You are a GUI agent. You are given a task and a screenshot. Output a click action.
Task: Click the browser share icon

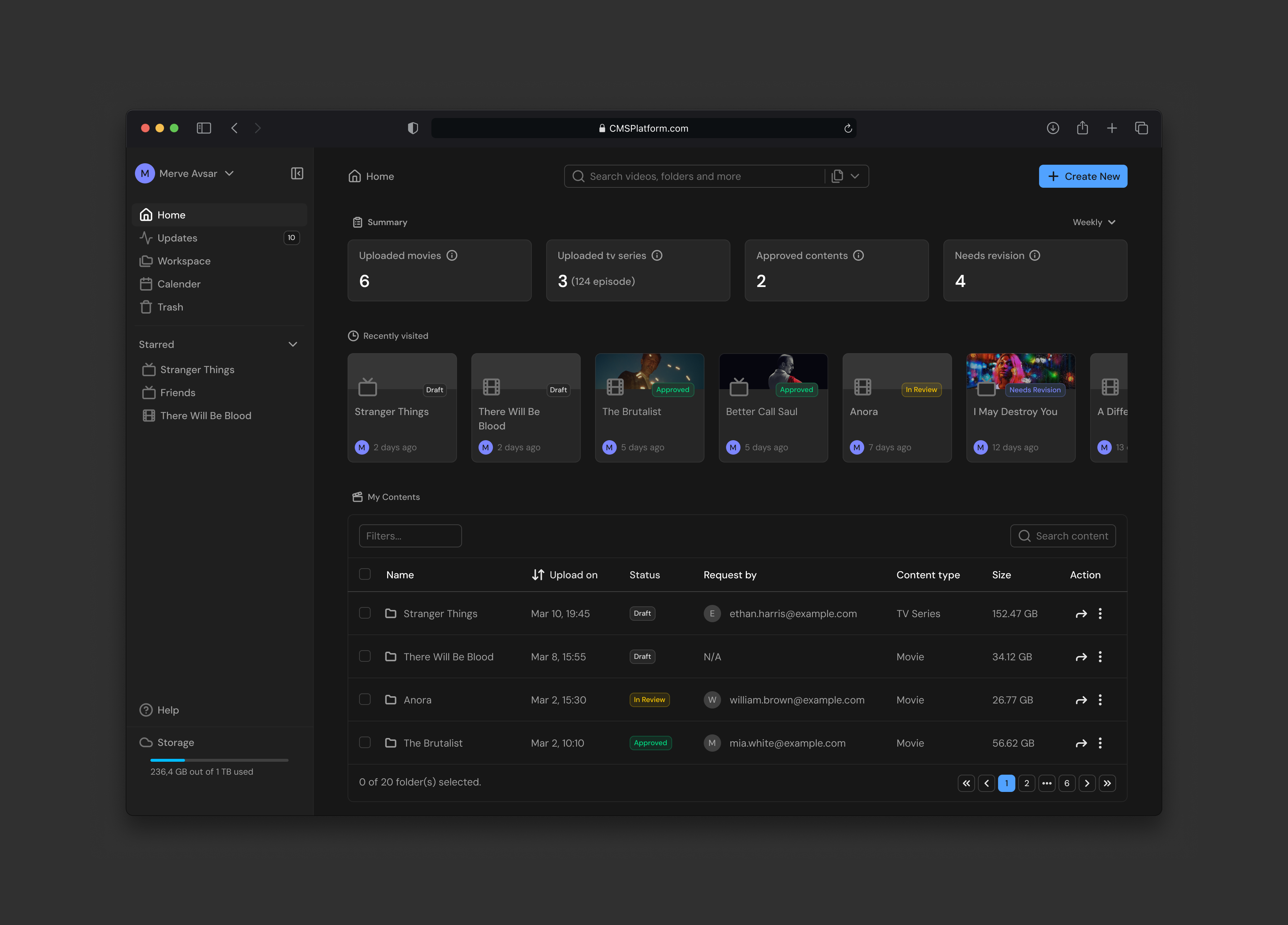[1083, 128]
